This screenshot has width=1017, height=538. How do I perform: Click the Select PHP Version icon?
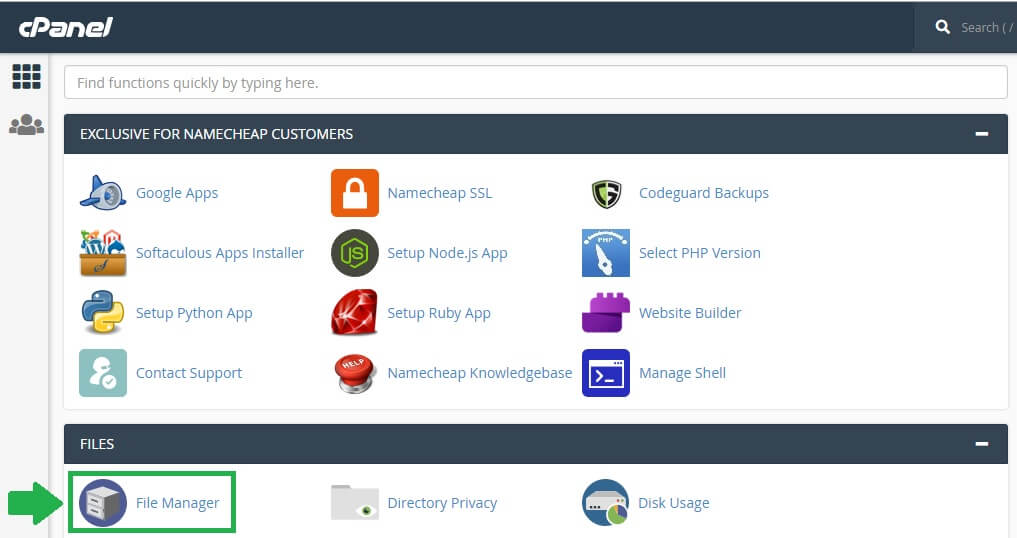pos(606,253)
